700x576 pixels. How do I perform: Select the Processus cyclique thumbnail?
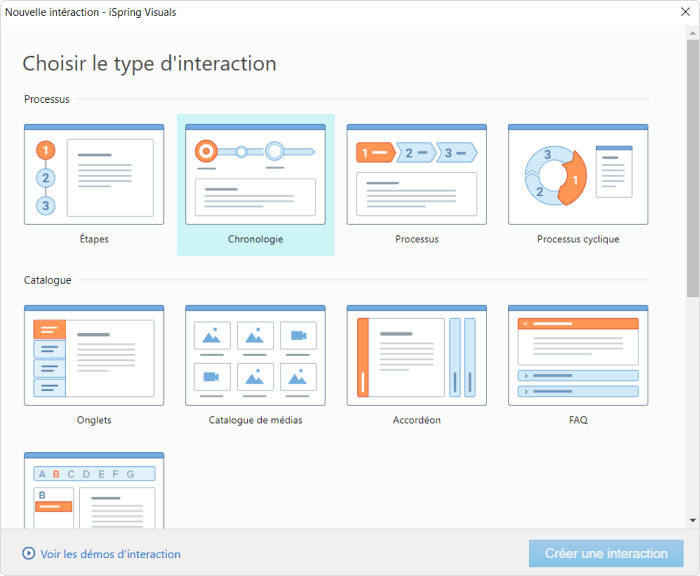[578, 175]
